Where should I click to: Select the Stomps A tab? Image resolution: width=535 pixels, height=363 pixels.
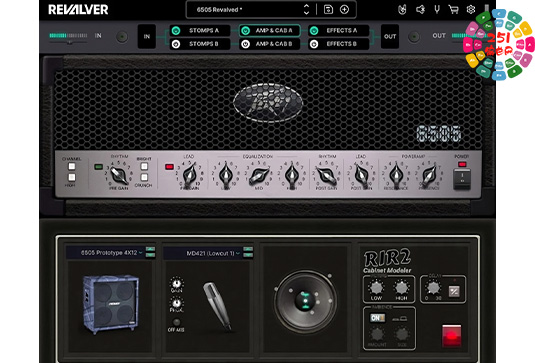click(x=200, y=31)
